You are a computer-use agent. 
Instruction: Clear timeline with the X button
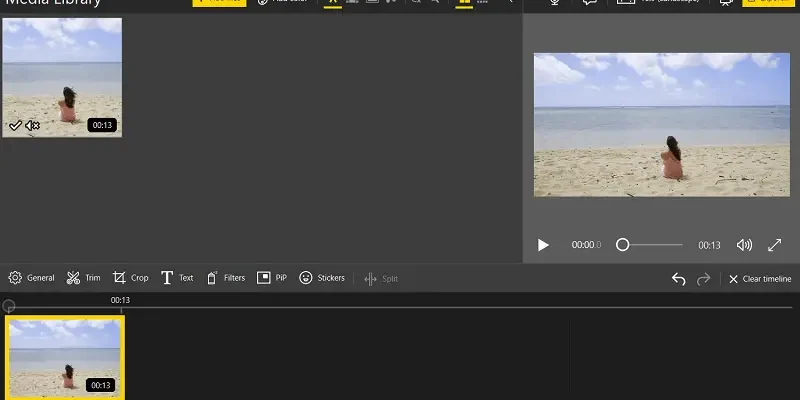[x=760, y=279]
